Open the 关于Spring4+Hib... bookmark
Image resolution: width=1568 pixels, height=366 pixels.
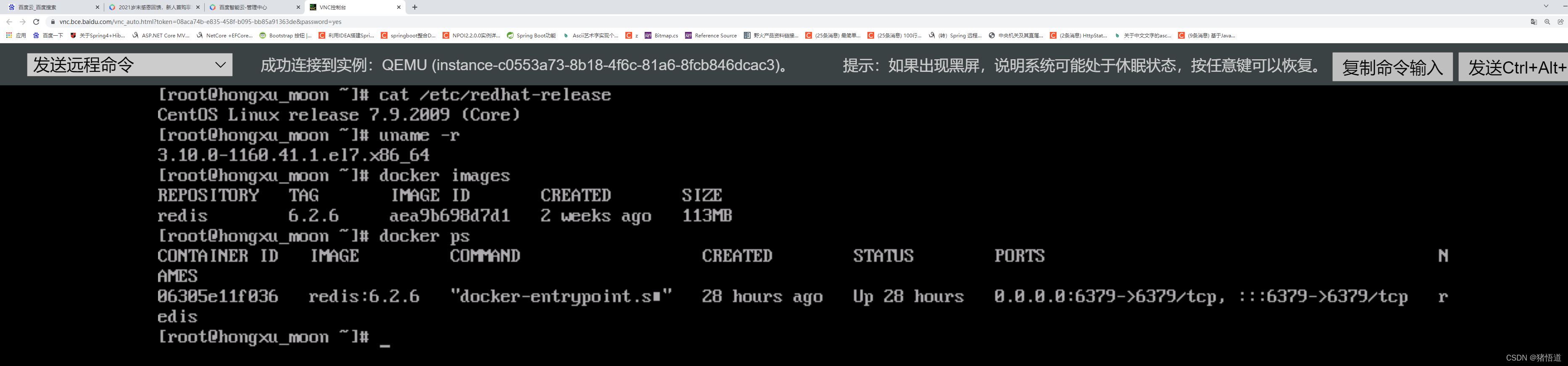98,35
